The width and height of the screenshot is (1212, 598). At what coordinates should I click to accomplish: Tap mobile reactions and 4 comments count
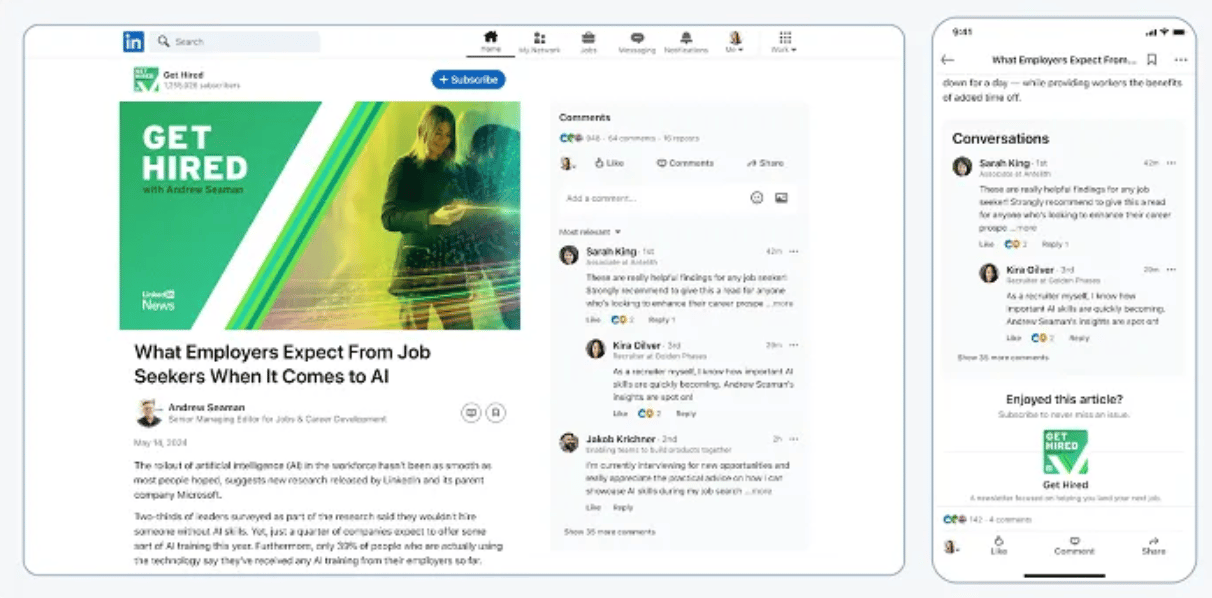[x=988, y=520]
